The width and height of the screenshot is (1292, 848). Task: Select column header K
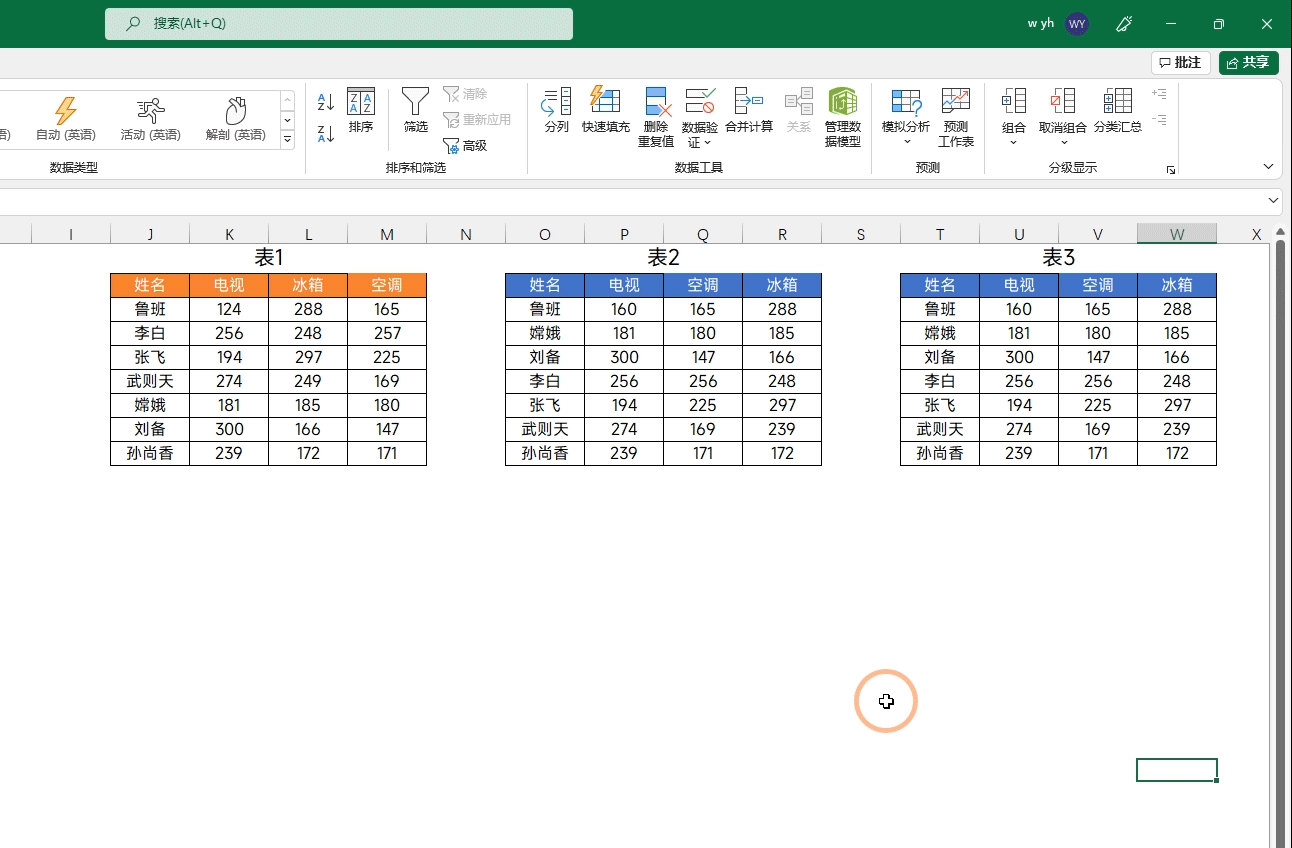[229, 235]
